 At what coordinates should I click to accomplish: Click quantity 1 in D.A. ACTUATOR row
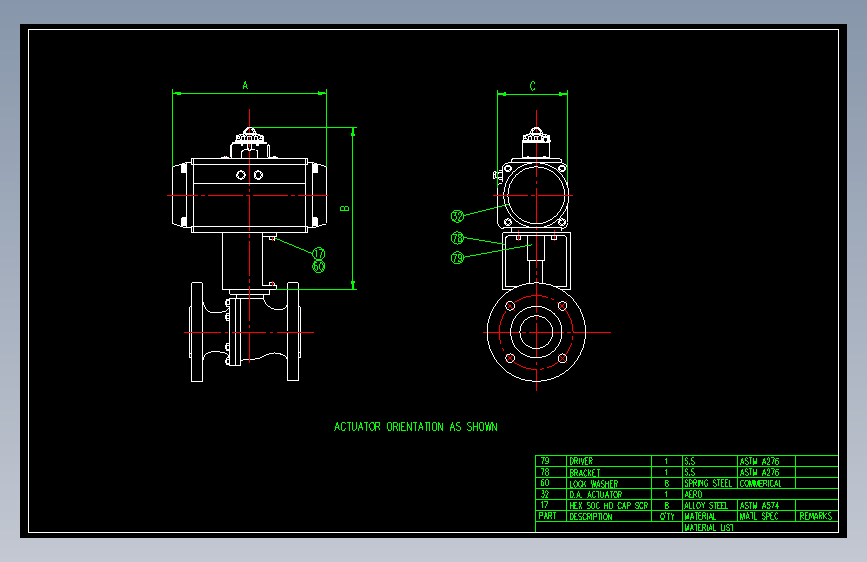click(x=667, y=494)
